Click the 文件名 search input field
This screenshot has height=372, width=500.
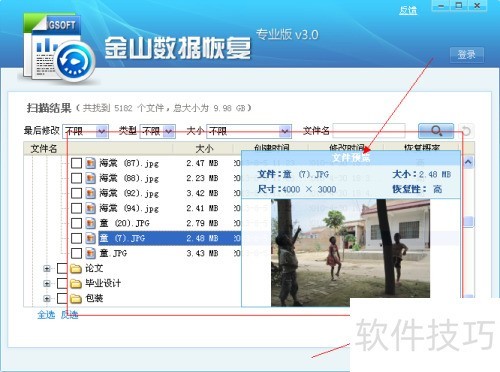click(x=369, y=131)
